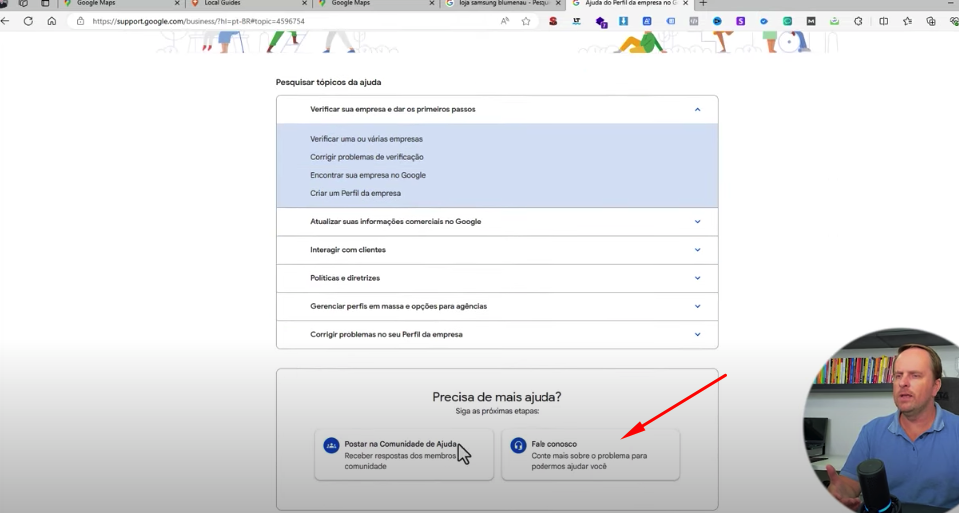Toggle split screen view icon
This screenshot has width=959, height=513.
point(884,21)
